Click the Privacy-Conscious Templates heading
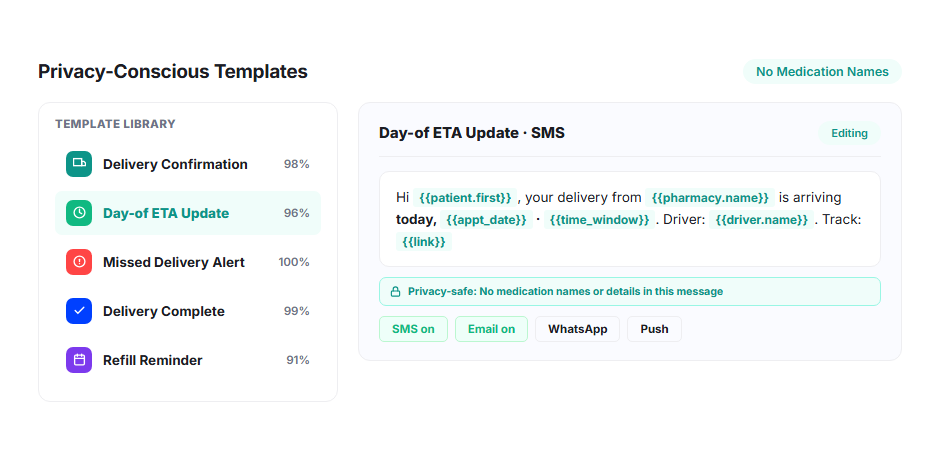940x460 pixels. click(x=173, y=72)
